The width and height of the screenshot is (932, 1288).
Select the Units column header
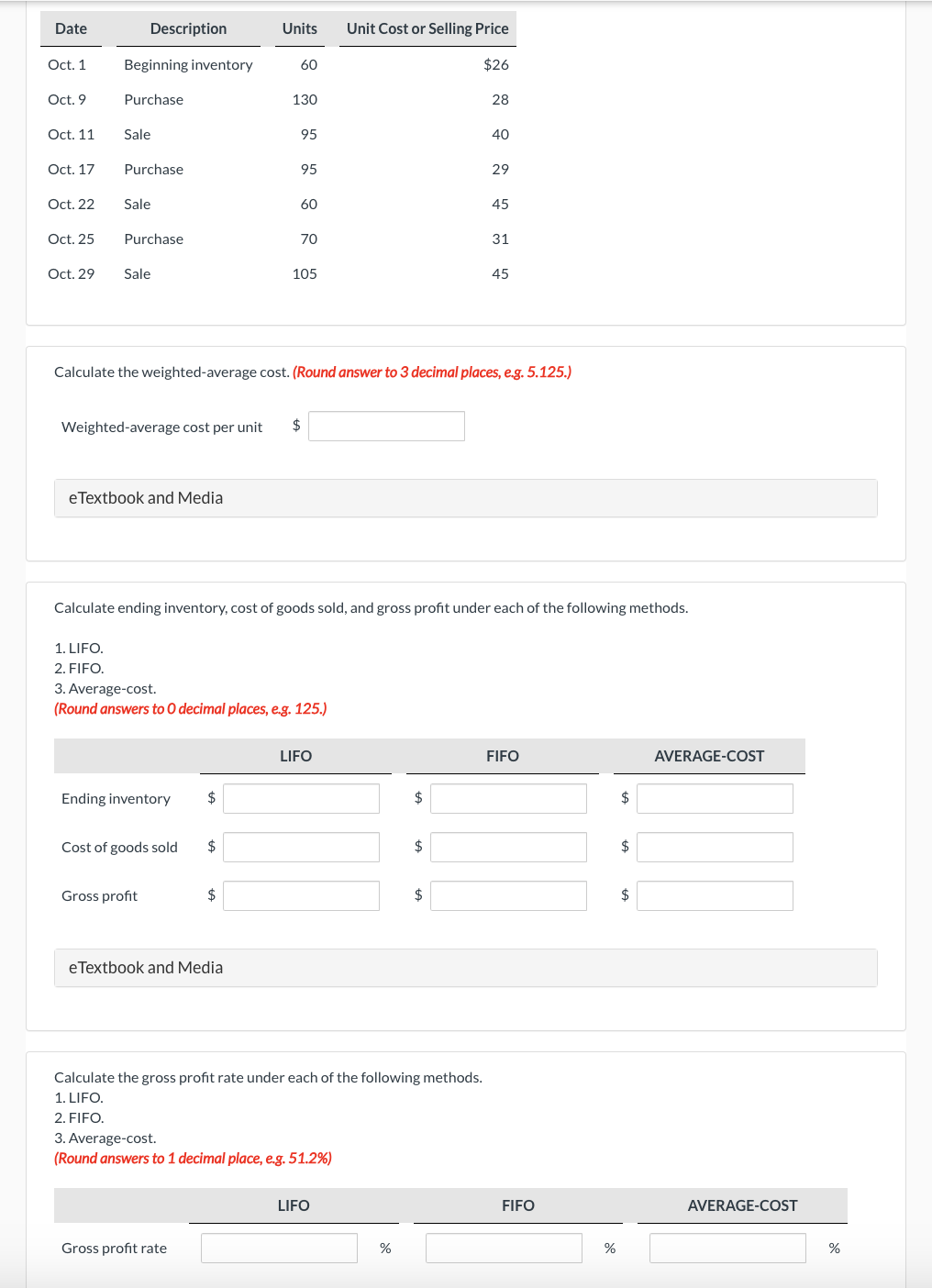[x=299, y=28]
